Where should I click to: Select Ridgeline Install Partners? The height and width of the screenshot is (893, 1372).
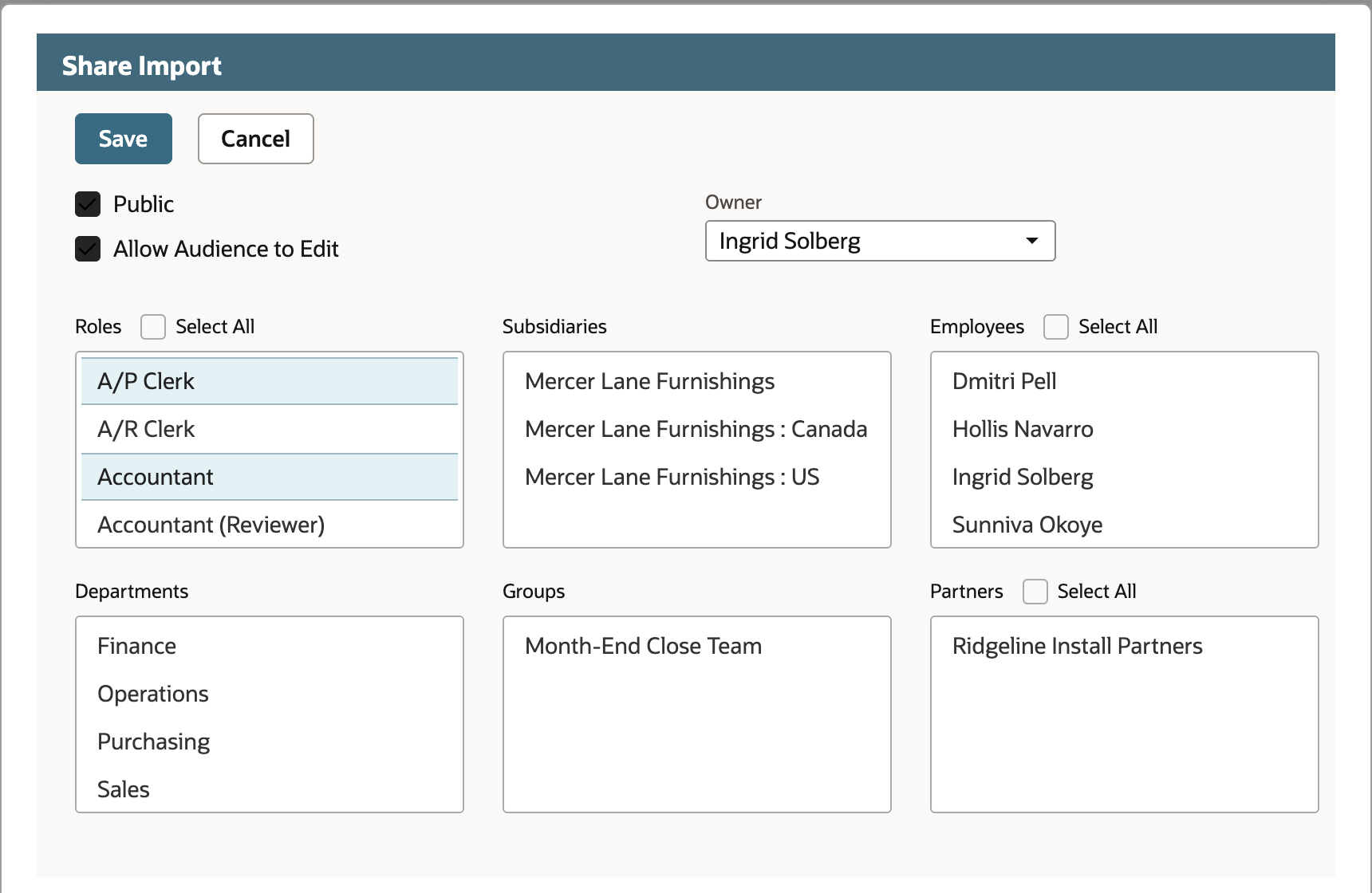(1125, 646)
